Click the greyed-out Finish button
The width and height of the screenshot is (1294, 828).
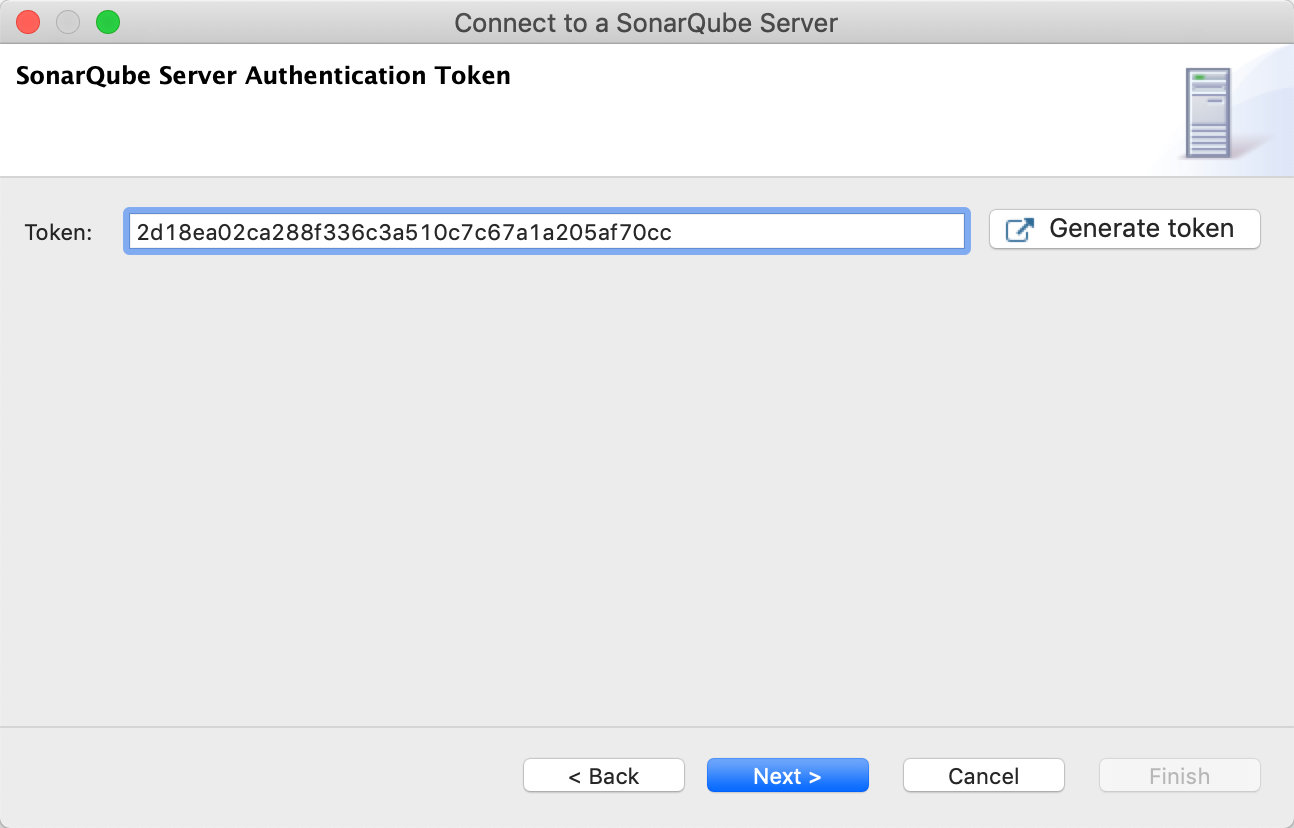tap(1179, 776)
